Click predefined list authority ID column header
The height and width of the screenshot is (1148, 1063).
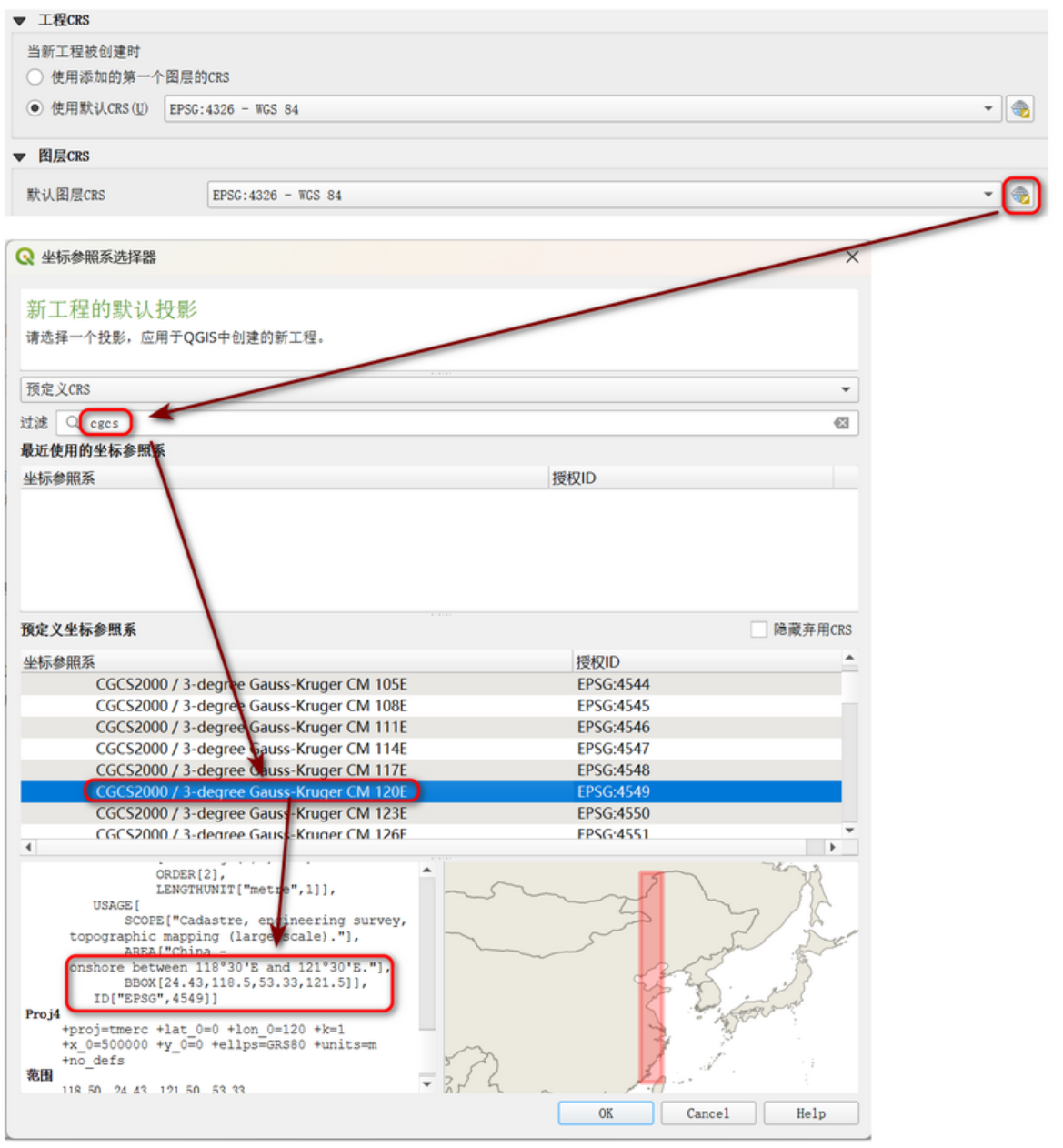[707, 662]
